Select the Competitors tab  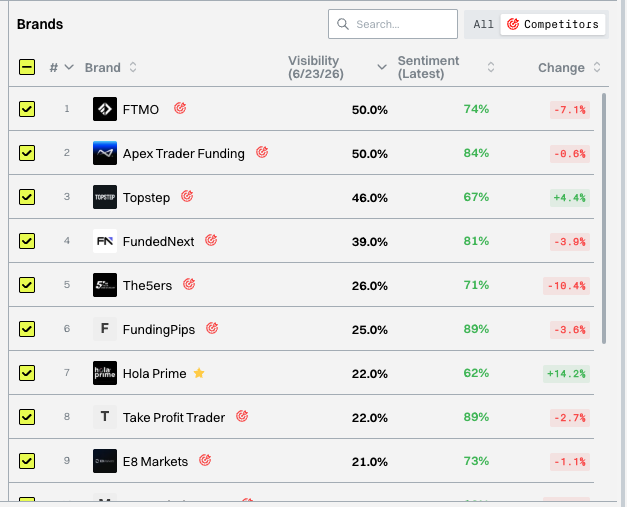(x=553, y=24)
